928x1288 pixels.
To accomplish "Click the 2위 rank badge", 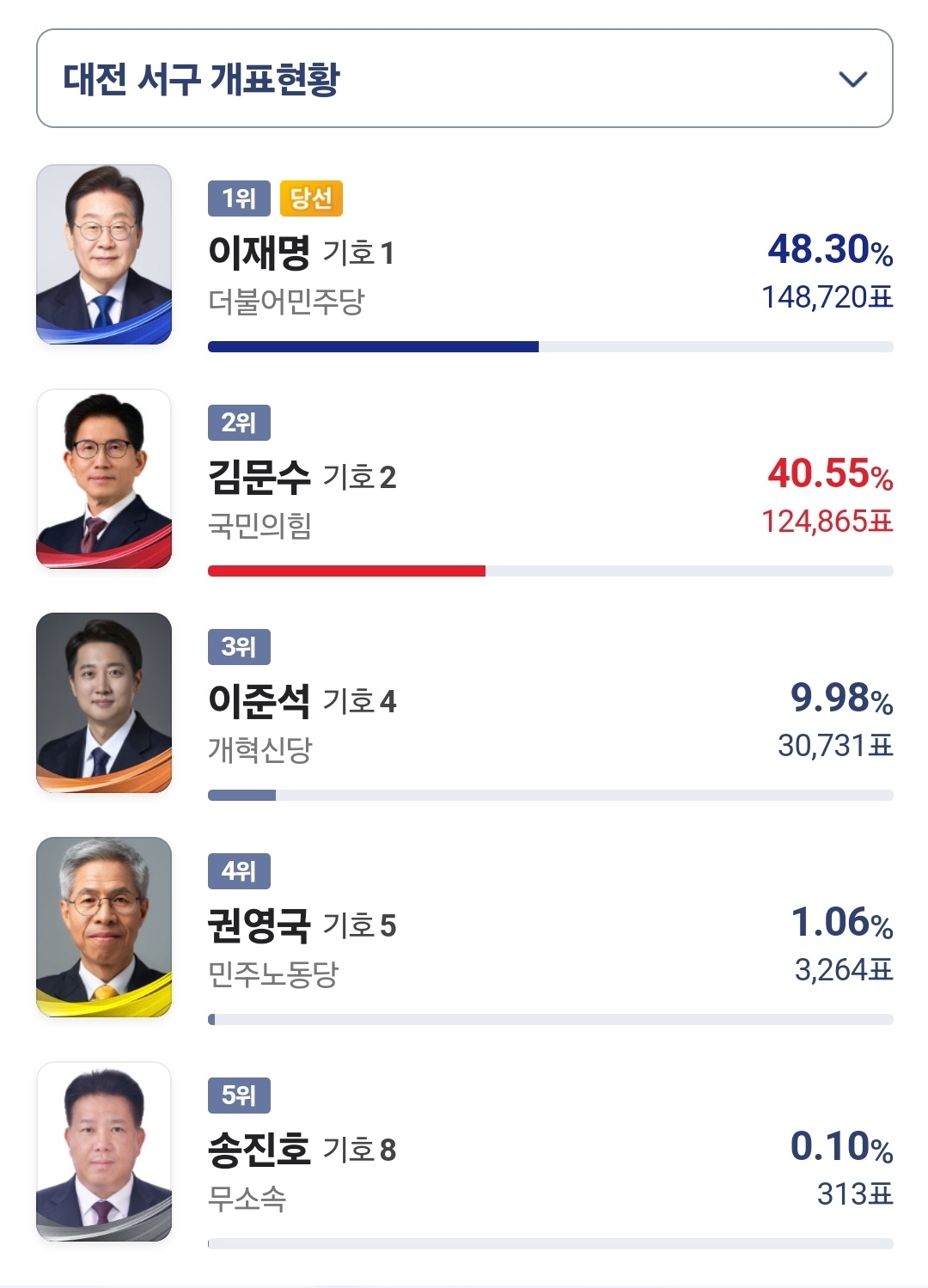I will [239, 423].
